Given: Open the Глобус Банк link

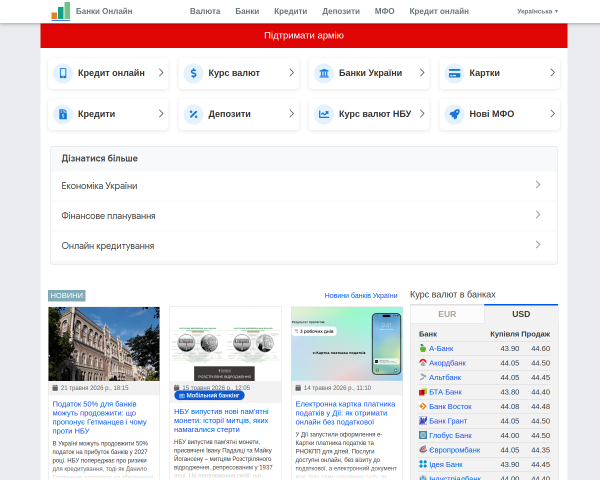Looking at the screenshot, I should [x=450, y=436].
